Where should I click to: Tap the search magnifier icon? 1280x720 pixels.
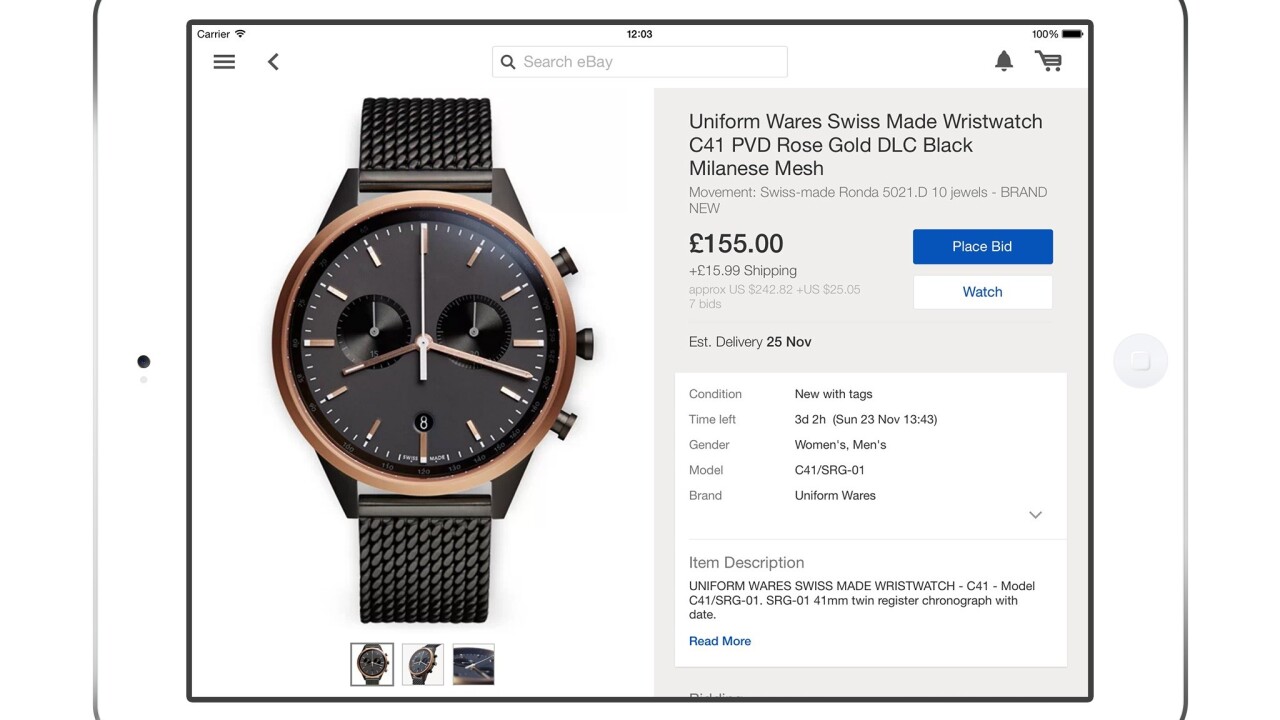[x=508, y=62]
